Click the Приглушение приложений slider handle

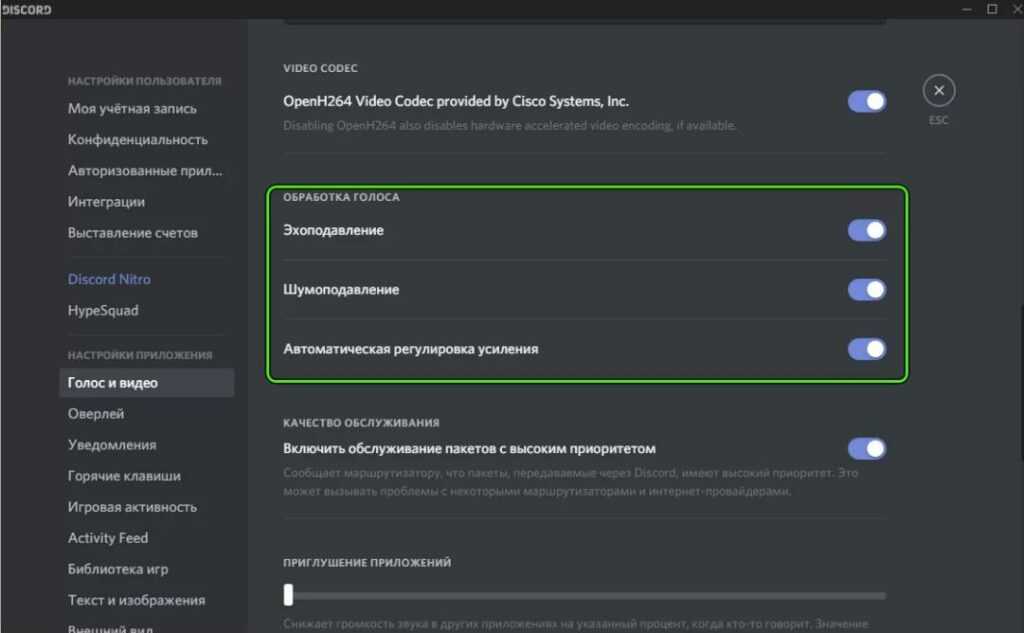pyautogui.click(x=288, y=595)
